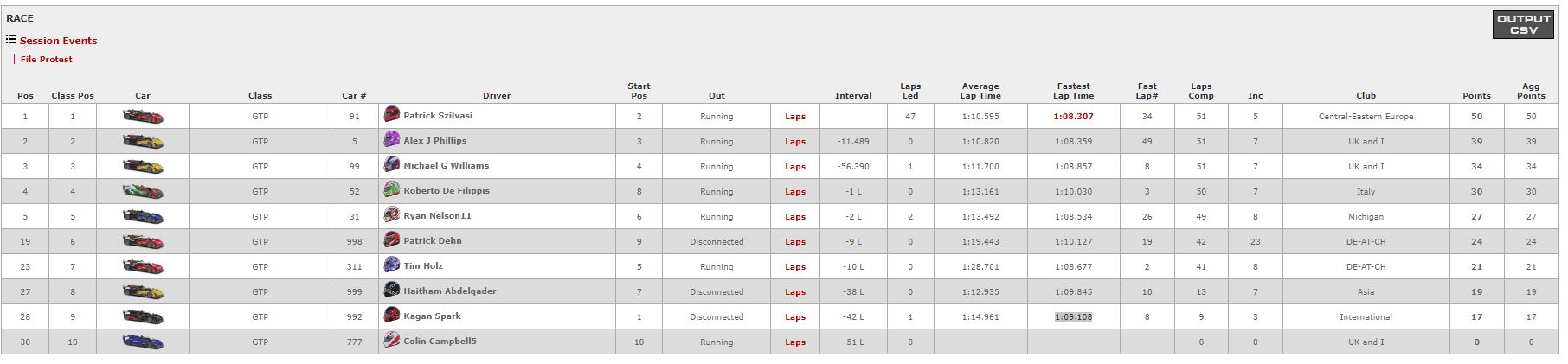Image resolution: width=1568 pixels, height=364 pixels.
Task: Open Laps link for Kagan Spark
Action: click(795, 316)
